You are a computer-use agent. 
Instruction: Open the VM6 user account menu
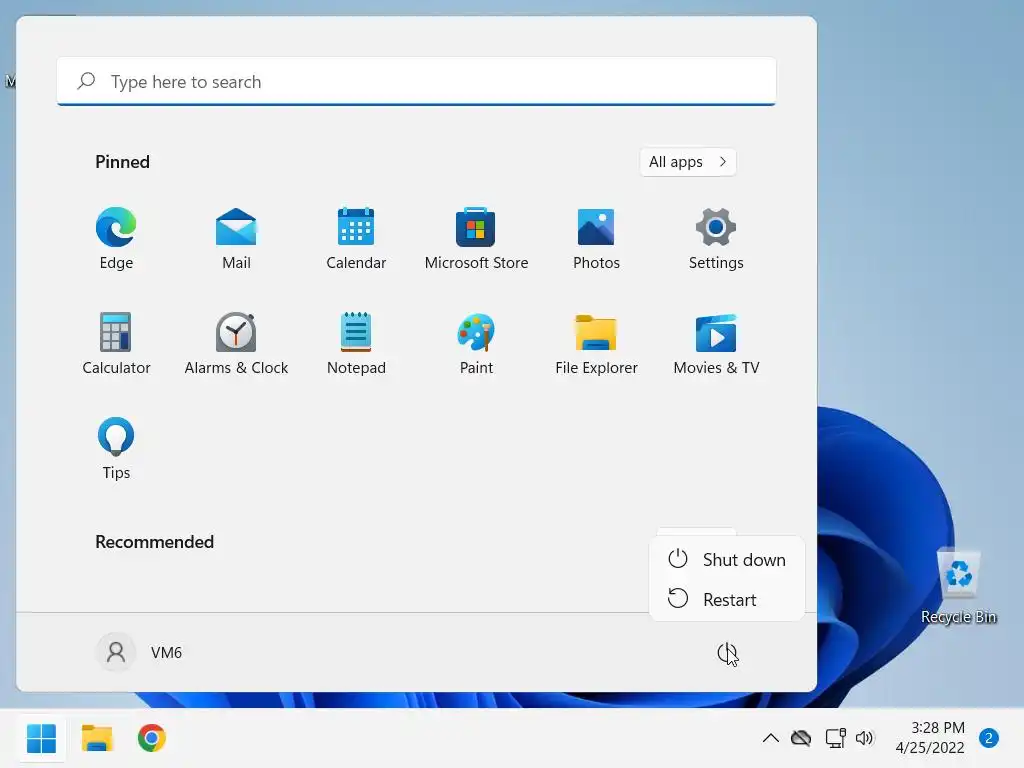click(x=139, y=652)
